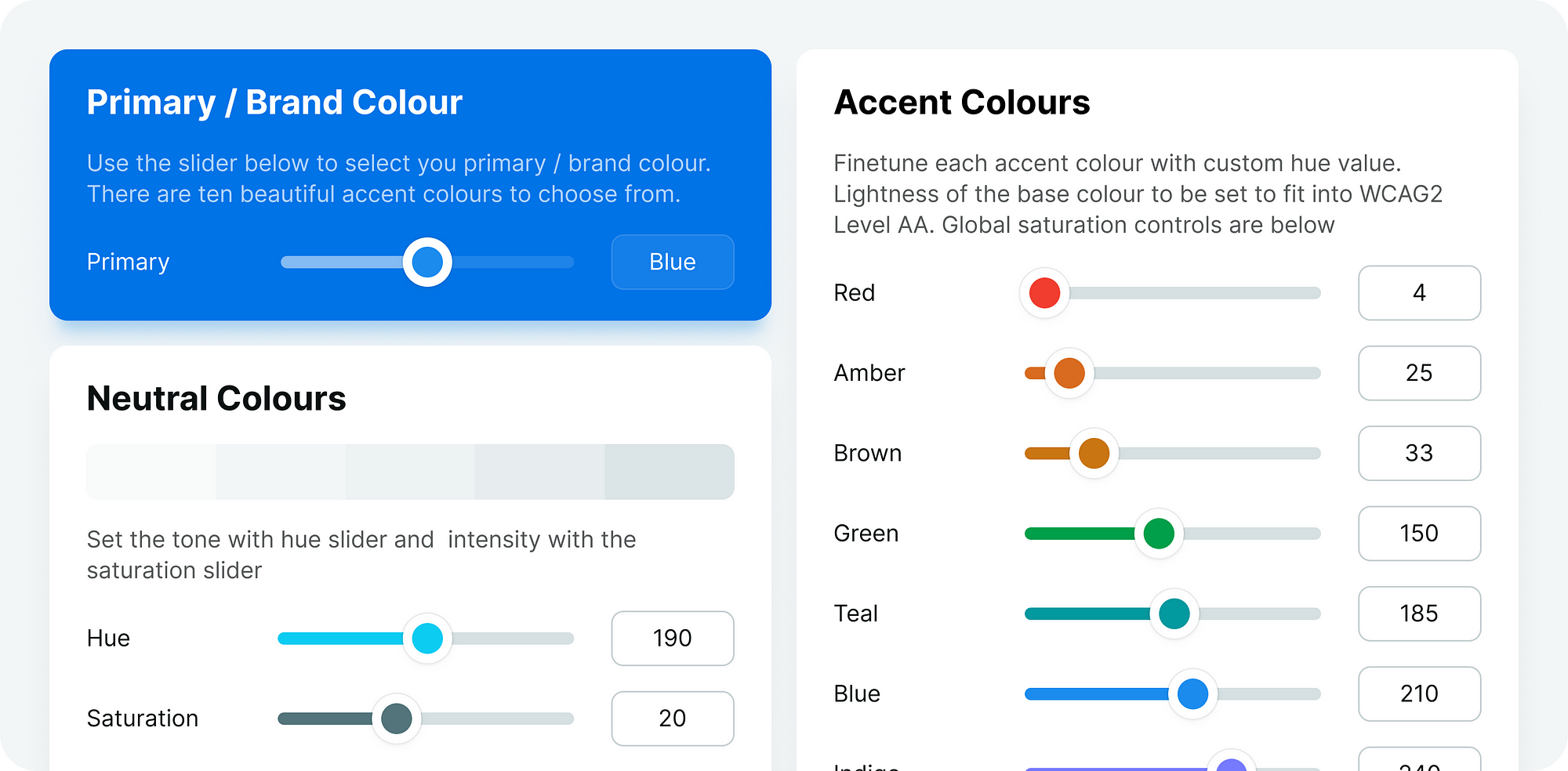The width and height of the screenshot is (1568, 771).
Task: Click the Blue primary colour value box
Action: click(672, 262)
